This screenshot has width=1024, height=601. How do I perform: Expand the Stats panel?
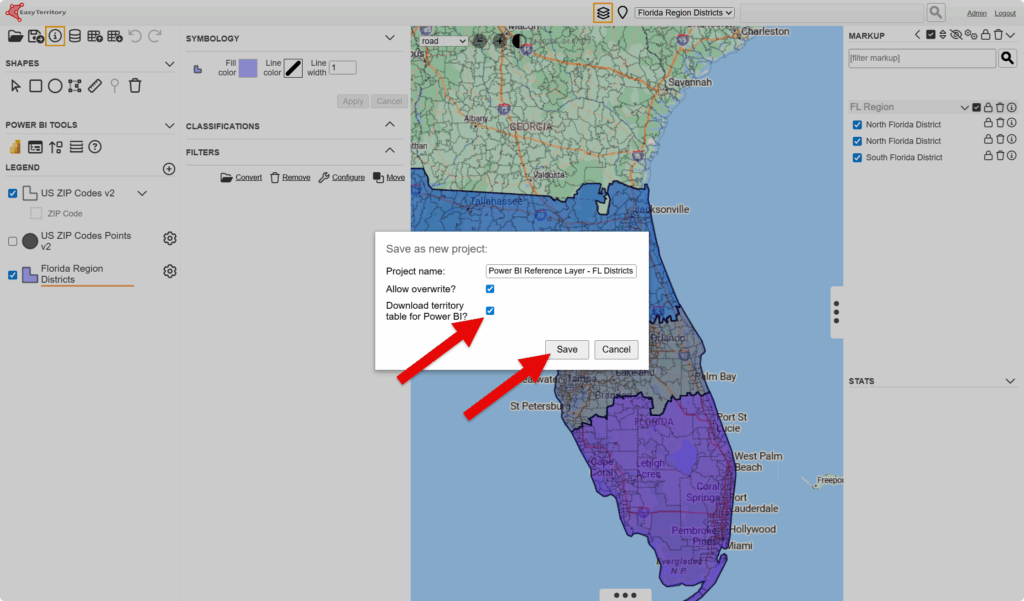click(x=1010, y=381)
